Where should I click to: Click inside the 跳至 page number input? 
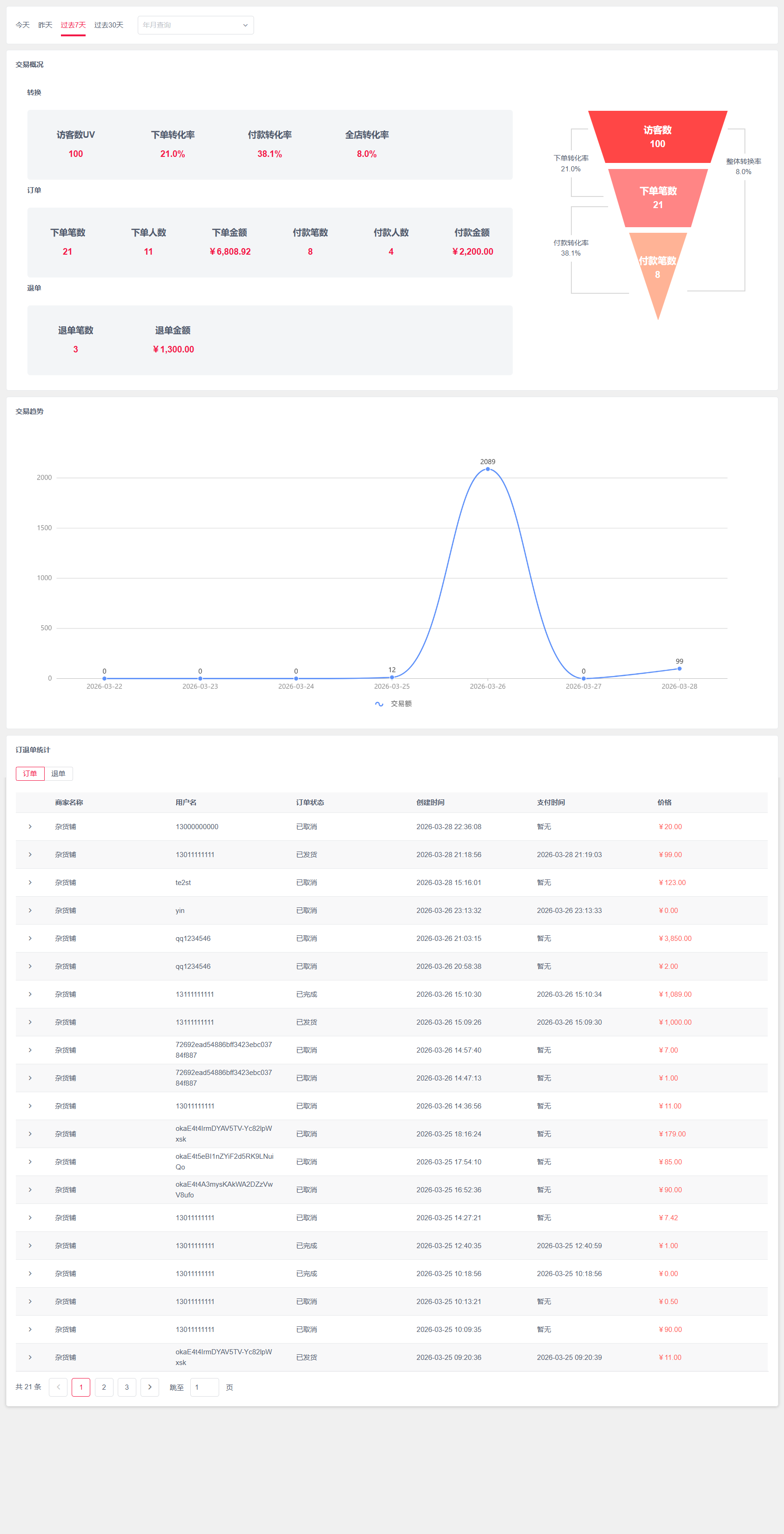[x=204, y=1387]
